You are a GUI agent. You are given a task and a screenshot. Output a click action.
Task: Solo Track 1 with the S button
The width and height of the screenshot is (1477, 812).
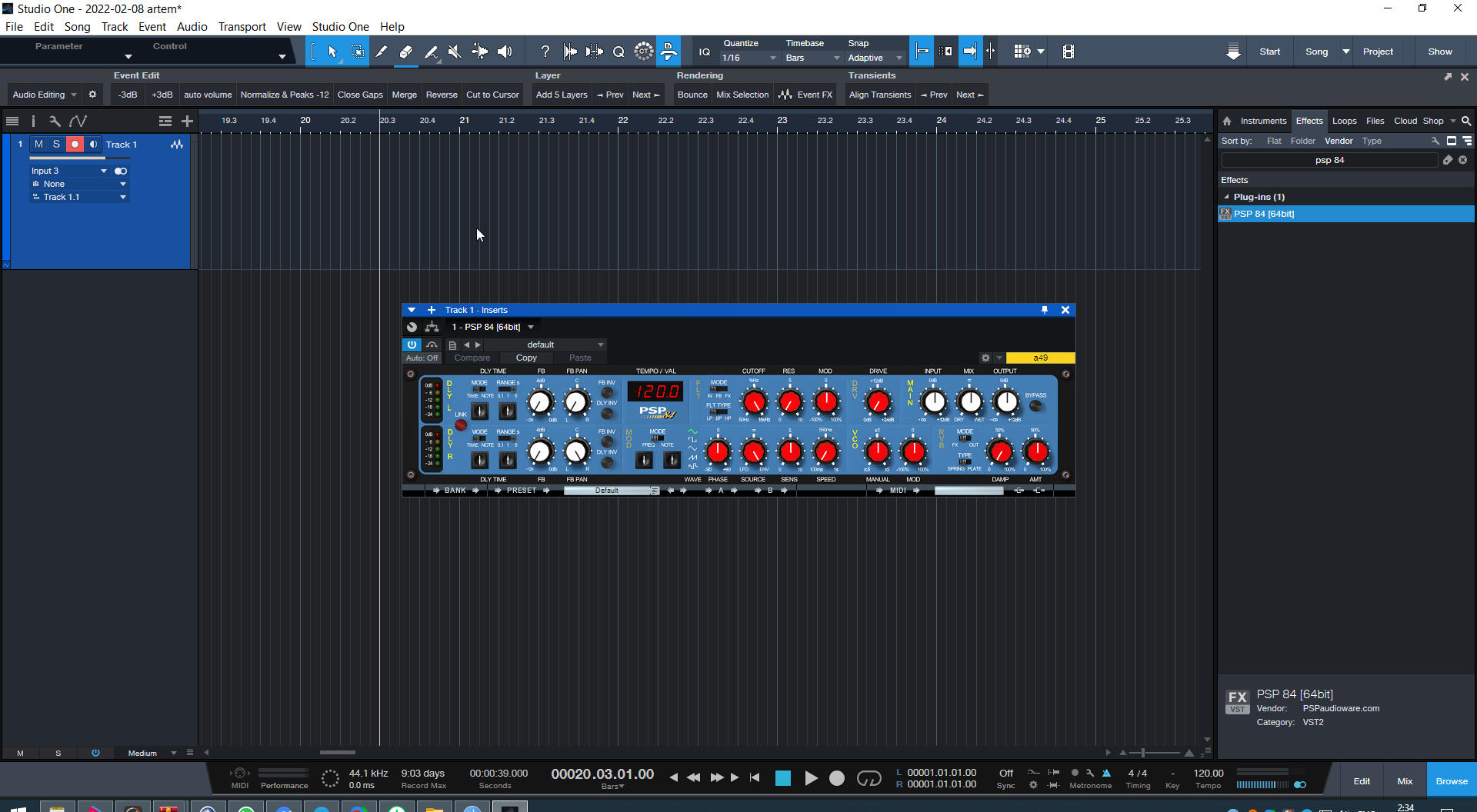pyautogui.click(x=56, y=144)
